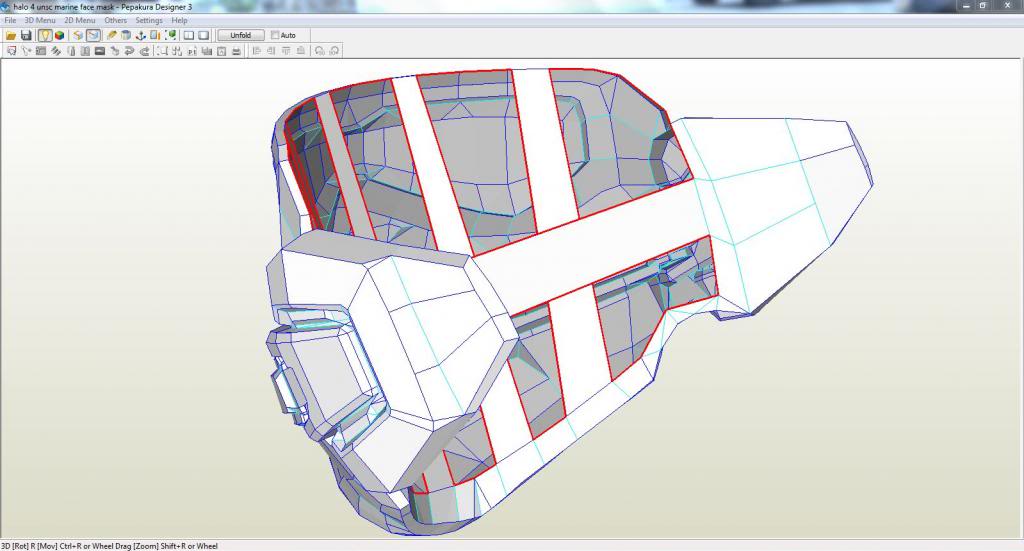Toggle textures with the colored cube icon
This screenshot has height=551, width=1024.
tap(59, 35)
